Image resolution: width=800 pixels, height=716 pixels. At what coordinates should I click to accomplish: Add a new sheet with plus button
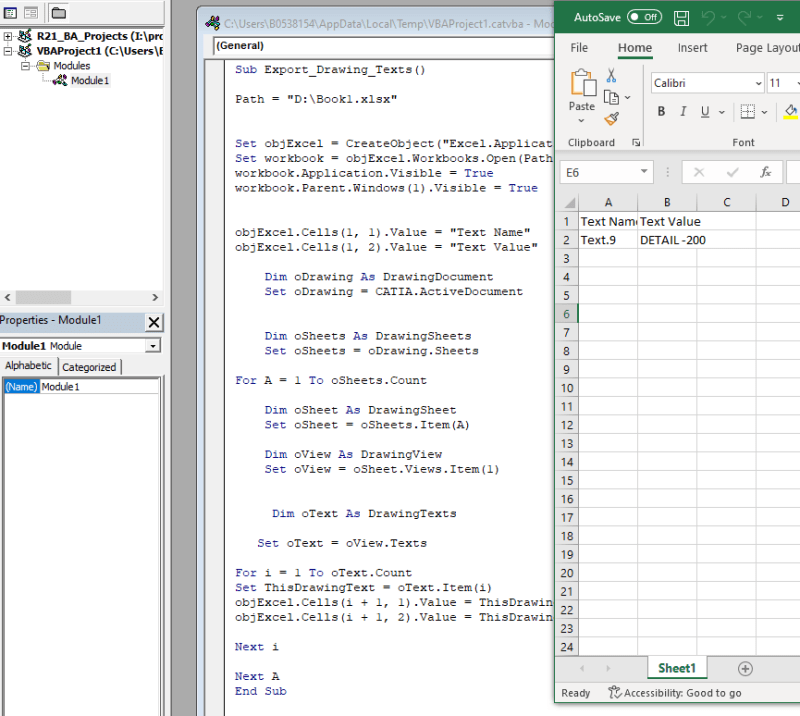tap(745, 669)
